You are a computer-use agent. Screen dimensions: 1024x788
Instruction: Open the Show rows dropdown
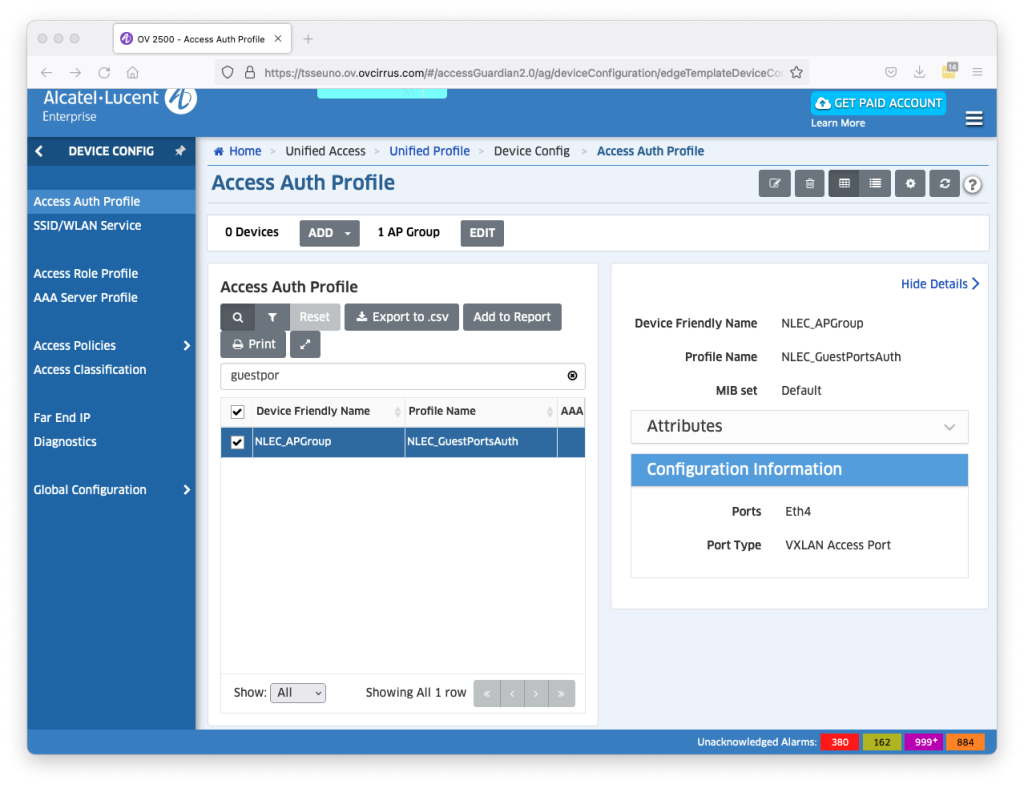click(x=298, y=693)
